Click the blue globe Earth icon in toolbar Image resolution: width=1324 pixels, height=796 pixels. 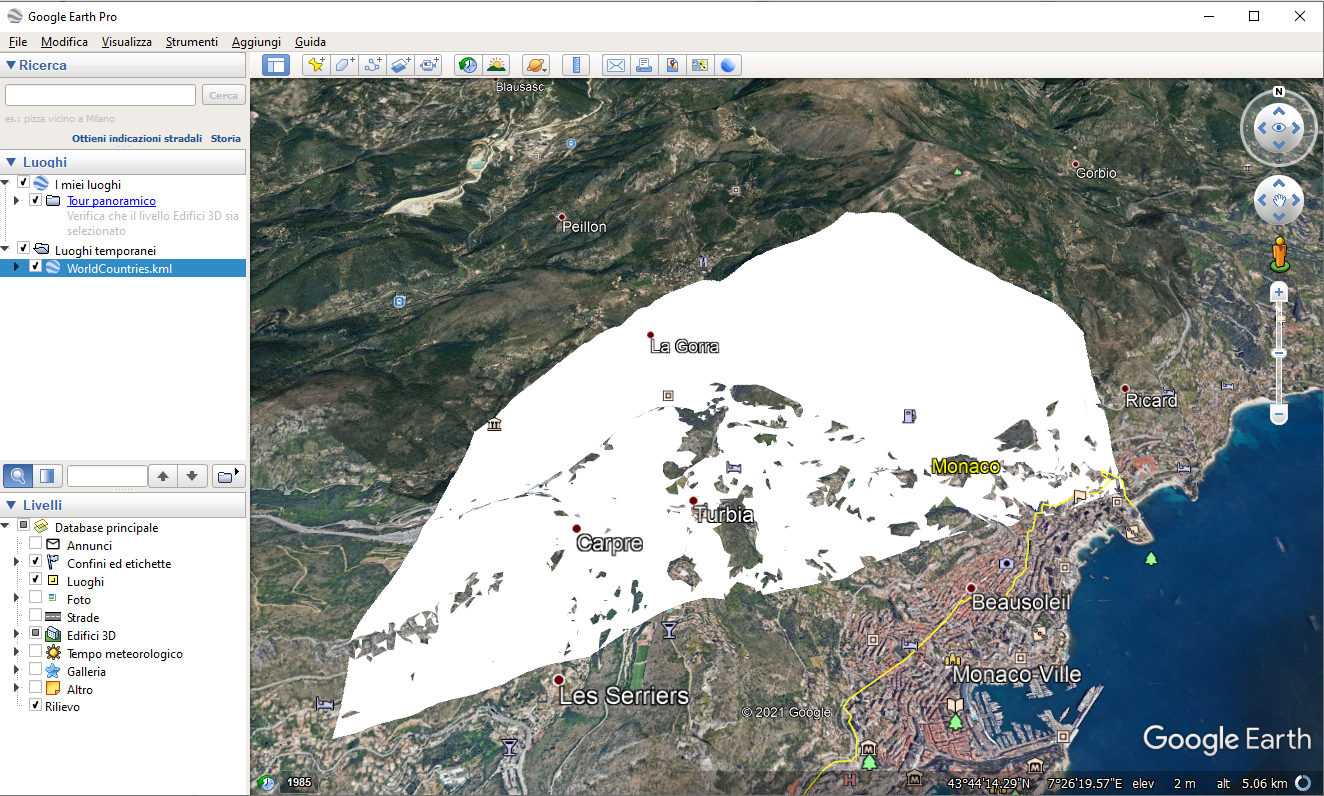coord(729,65)
